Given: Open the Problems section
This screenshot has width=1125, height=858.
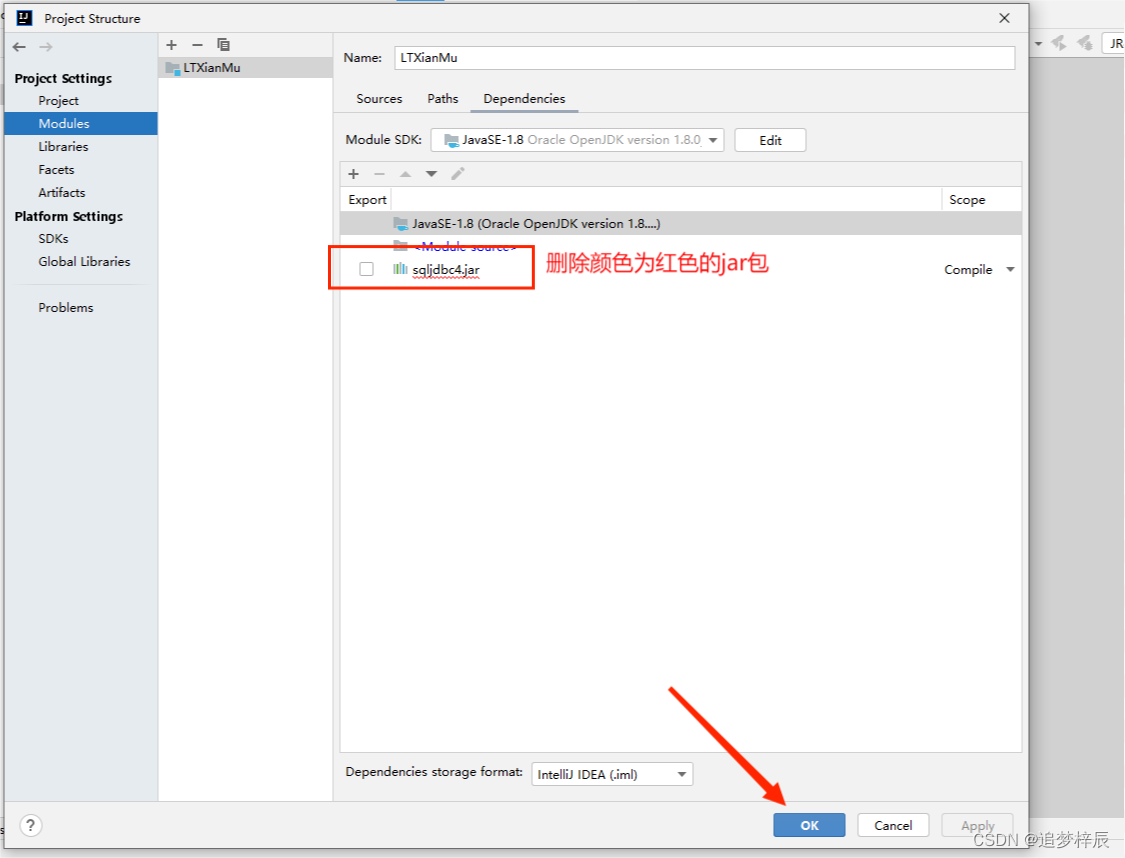Looking at the screenshot, I should pos(65,307).
